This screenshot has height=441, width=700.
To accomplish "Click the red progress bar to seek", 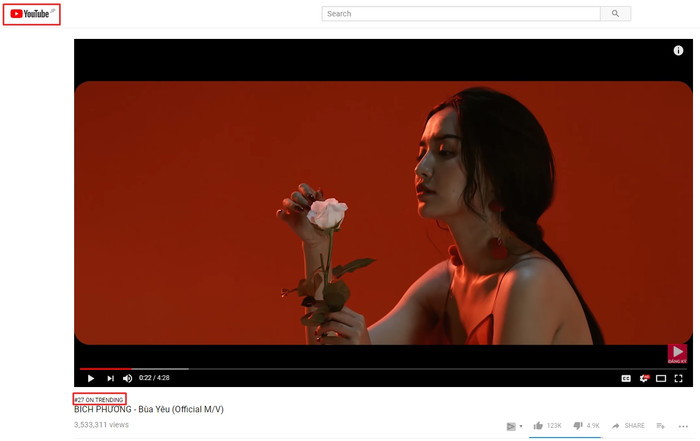I will [106, 369].
